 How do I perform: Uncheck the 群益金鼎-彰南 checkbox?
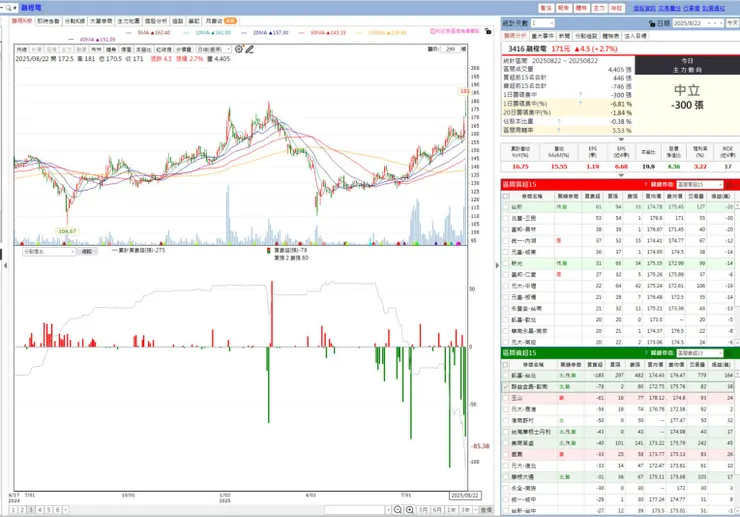[x=506, y=387]
